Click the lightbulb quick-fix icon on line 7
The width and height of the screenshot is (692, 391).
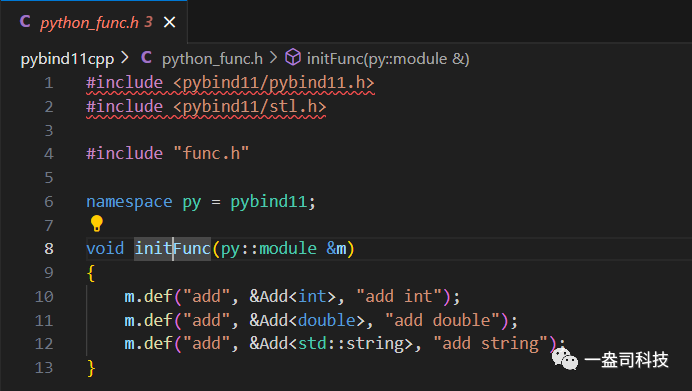click(x=97, y=223)
